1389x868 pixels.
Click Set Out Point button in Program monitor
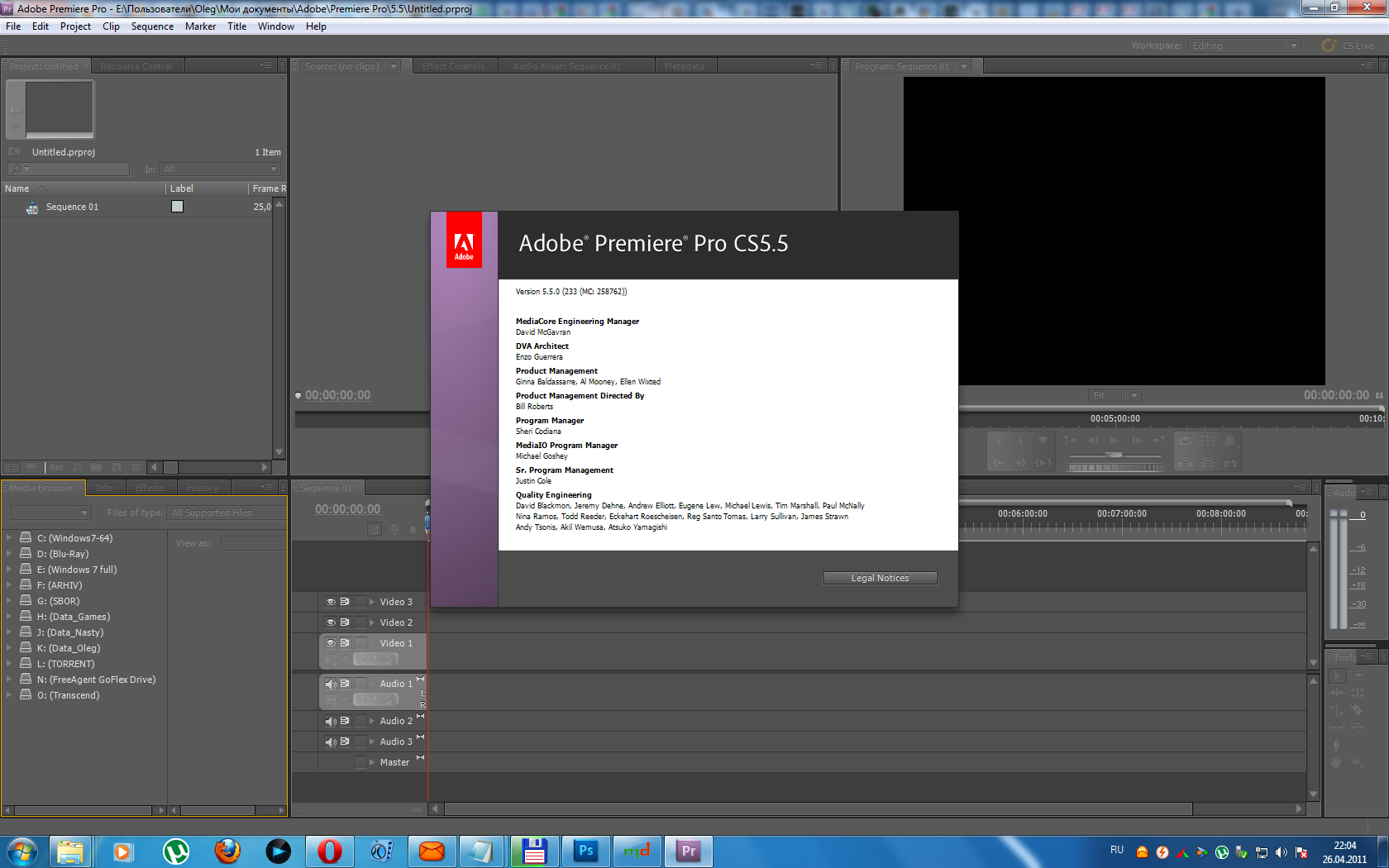click(x=1021, y=441)
